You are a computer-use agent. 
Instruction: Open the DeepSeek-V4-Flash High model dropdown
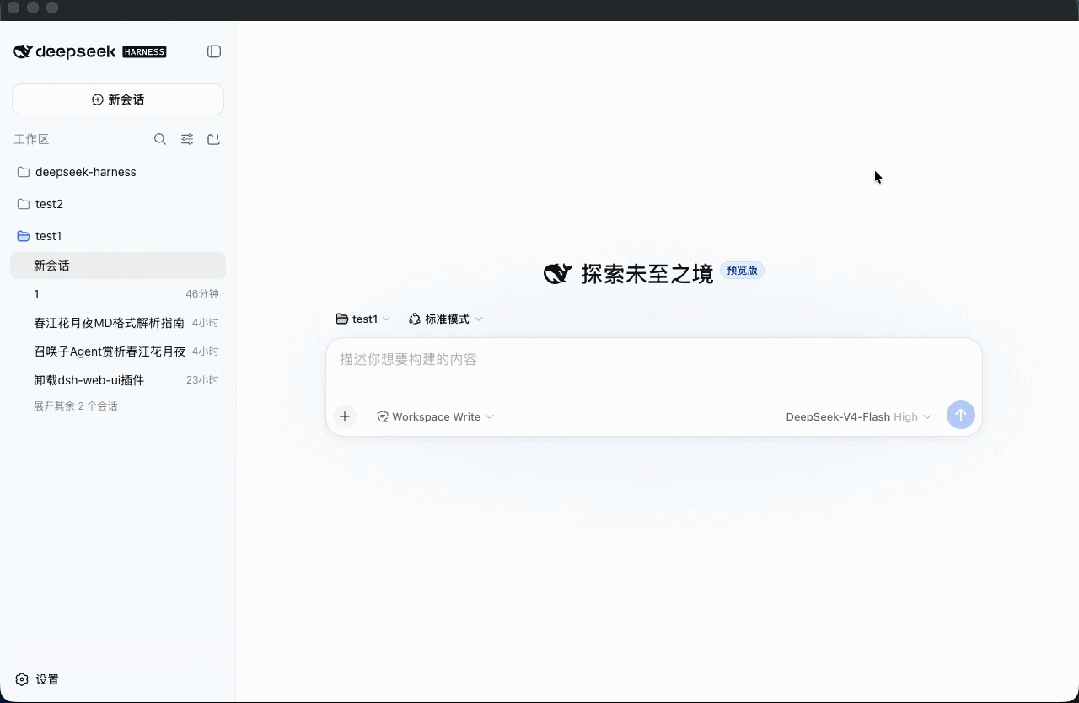(x=858, y=417)
